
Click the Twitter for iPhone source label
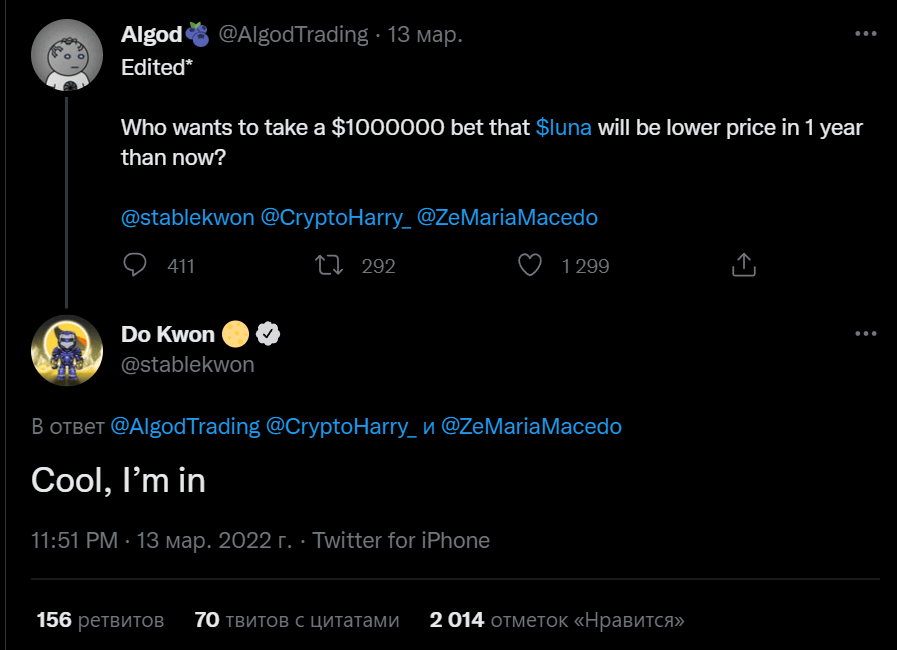(x=401, y=540)
